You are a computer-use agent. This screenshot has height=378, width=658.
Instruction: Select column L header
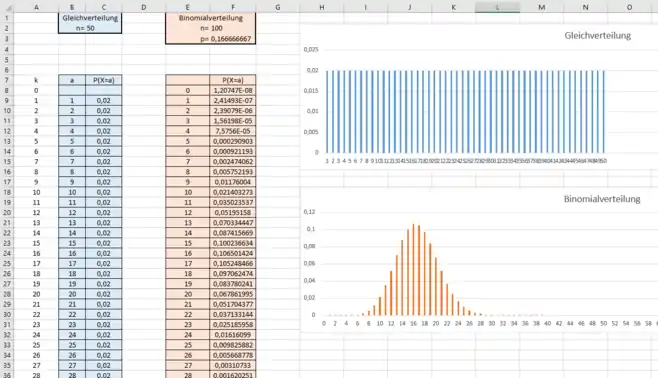pyautogui.click(x=497, y=7)
